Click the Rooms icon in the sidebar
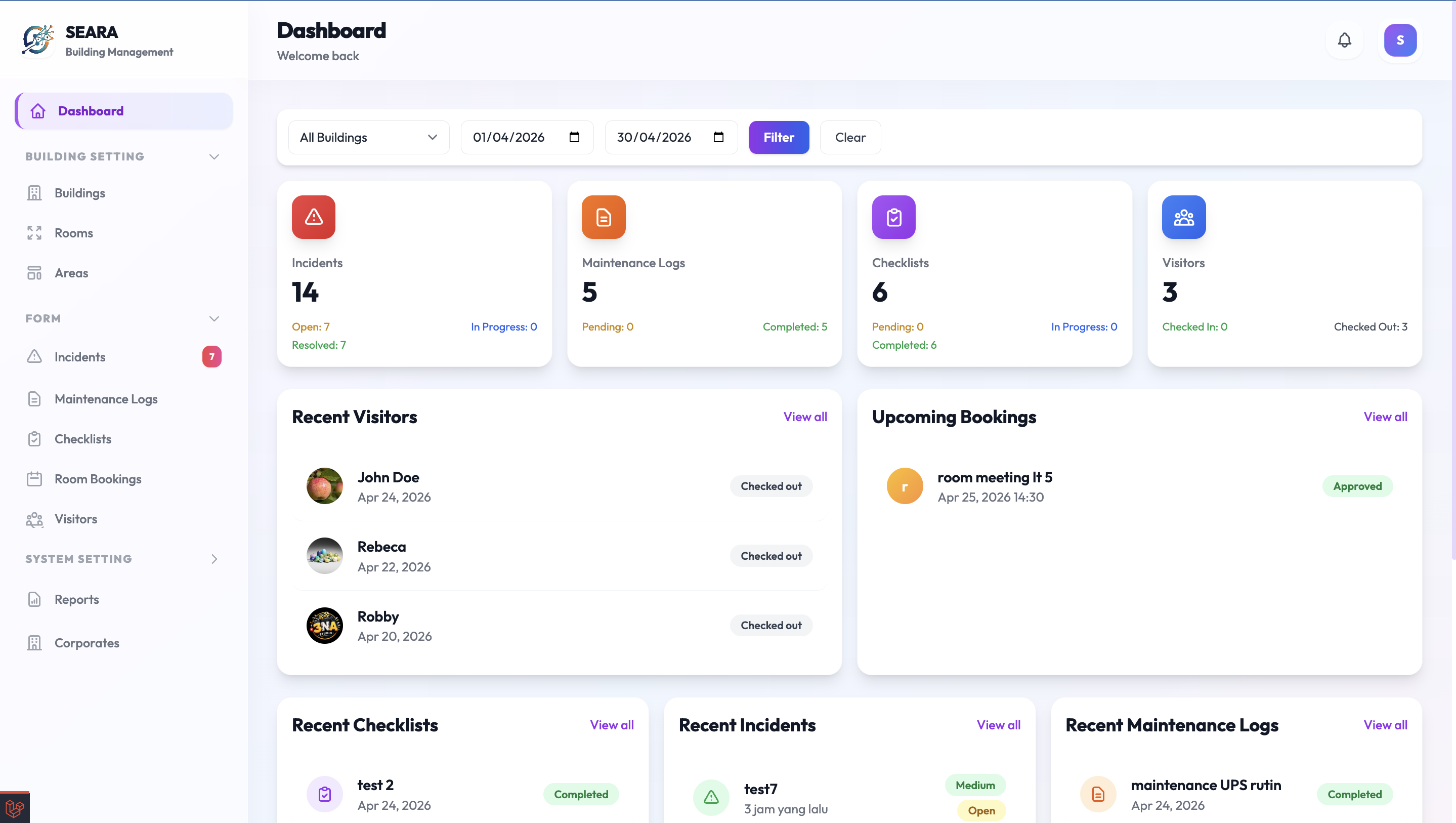 pyautogui.click(x=34, y=232)
